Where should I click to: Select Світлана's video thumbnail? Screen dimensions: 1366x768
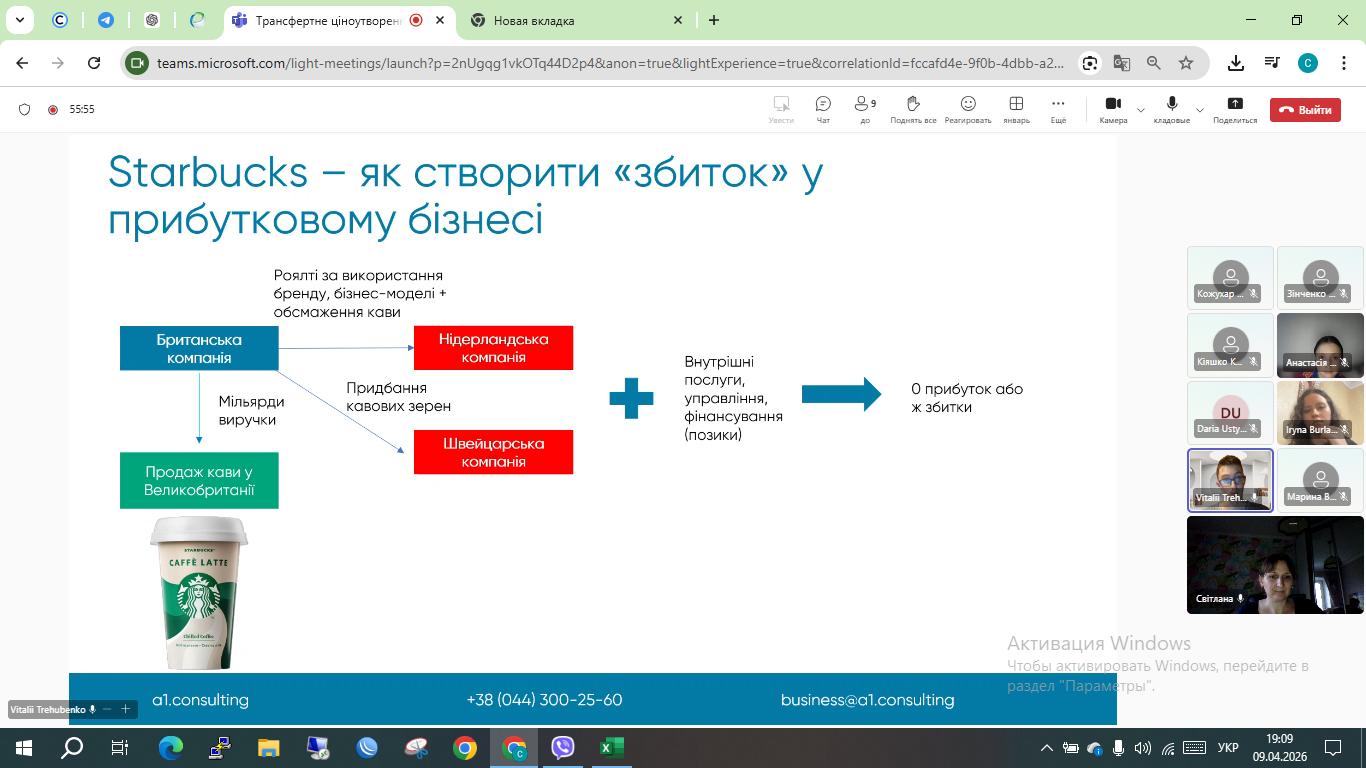[x=1275, y=565]
